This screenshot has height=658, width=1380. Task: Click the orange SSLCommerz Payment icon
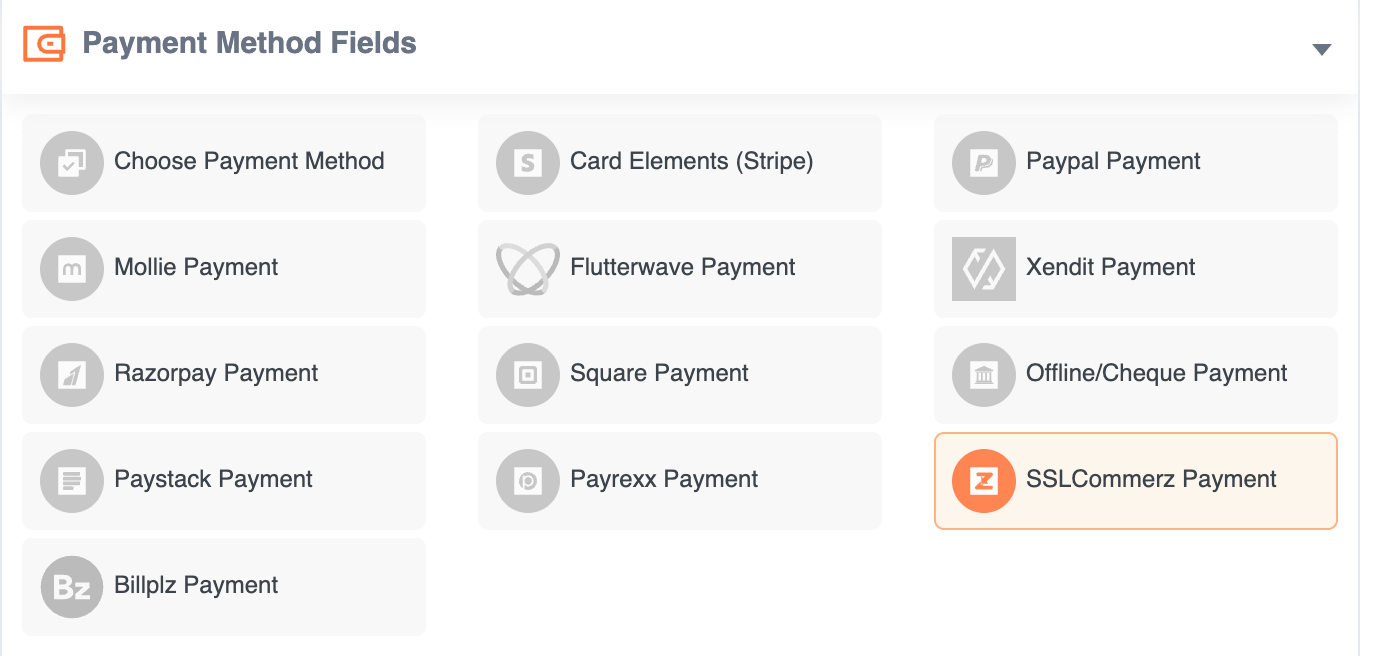983,480
